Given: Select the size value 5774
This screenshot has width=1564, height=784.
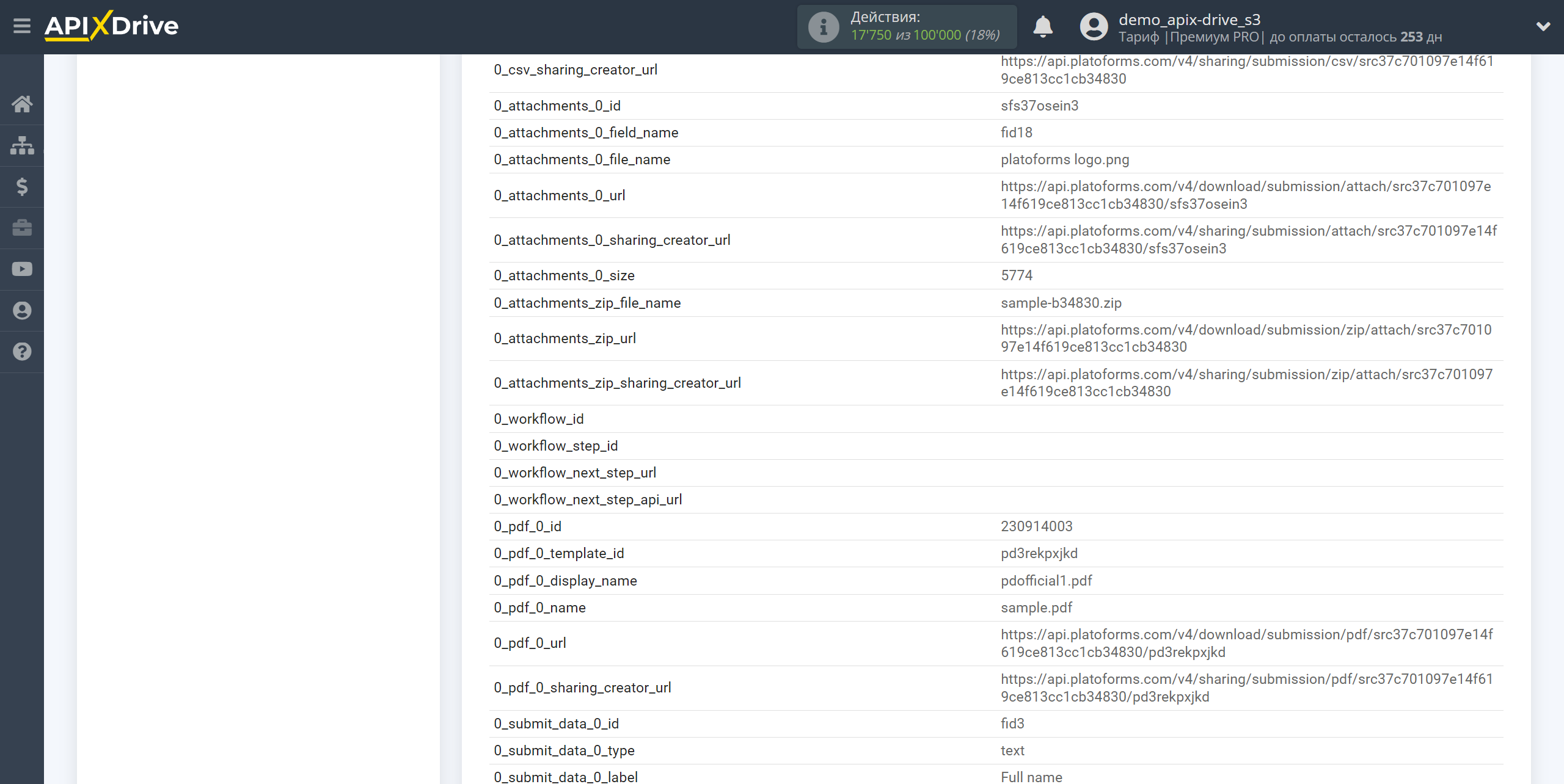Looking at the screenshot, I should click(x=1017, y=275).
